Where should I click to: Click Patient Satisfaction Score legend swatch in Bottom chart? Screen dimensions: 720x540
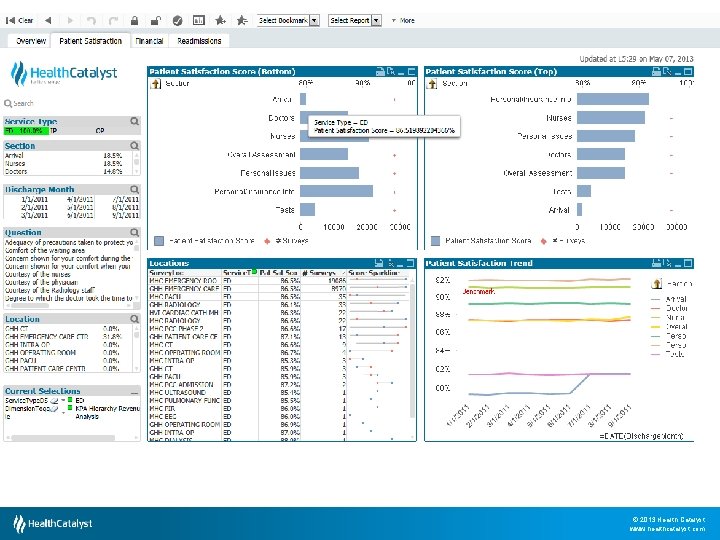pos(159,241)
